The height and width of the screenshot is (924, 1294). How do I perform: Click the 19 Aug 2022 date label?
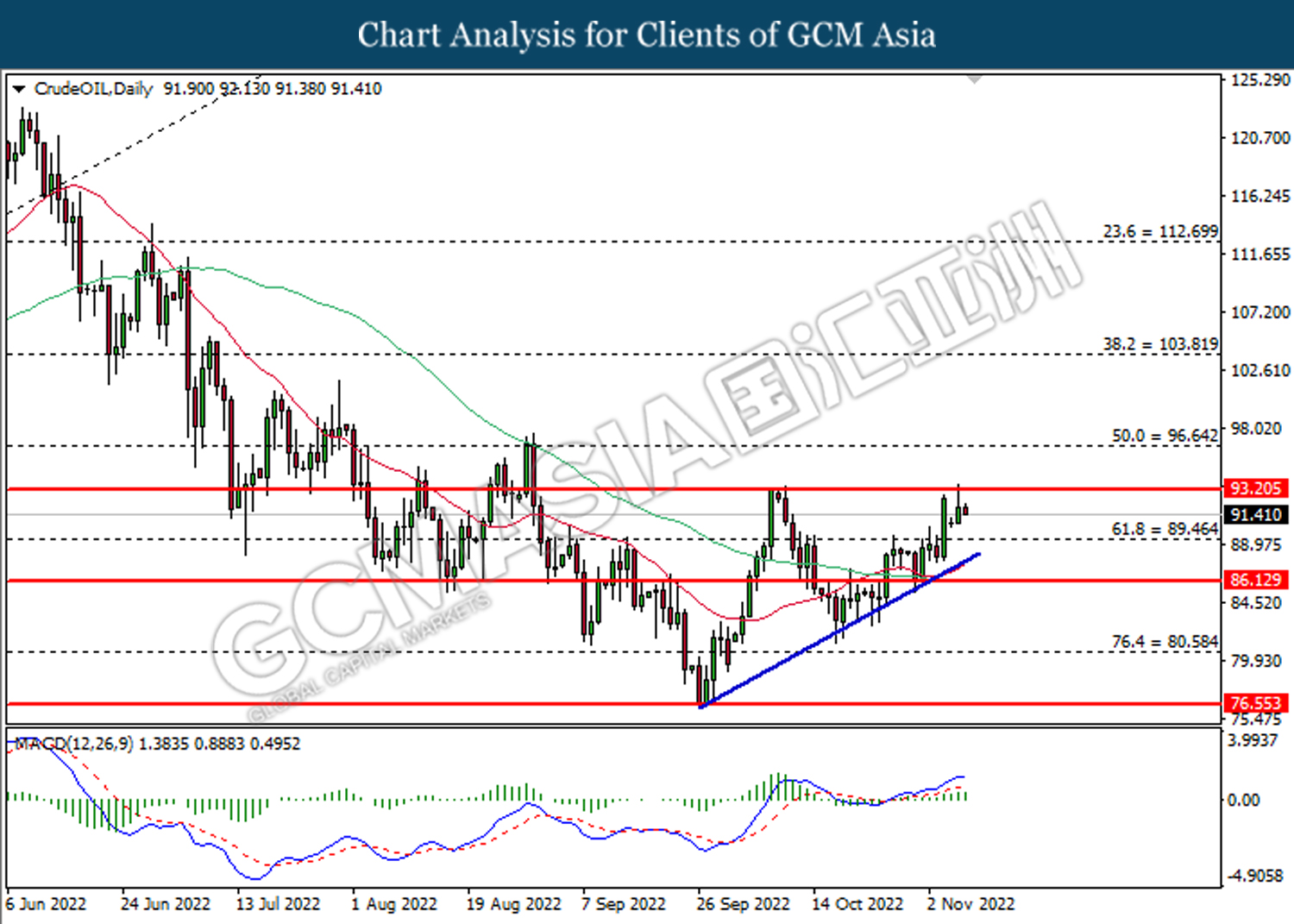[513, 903]
